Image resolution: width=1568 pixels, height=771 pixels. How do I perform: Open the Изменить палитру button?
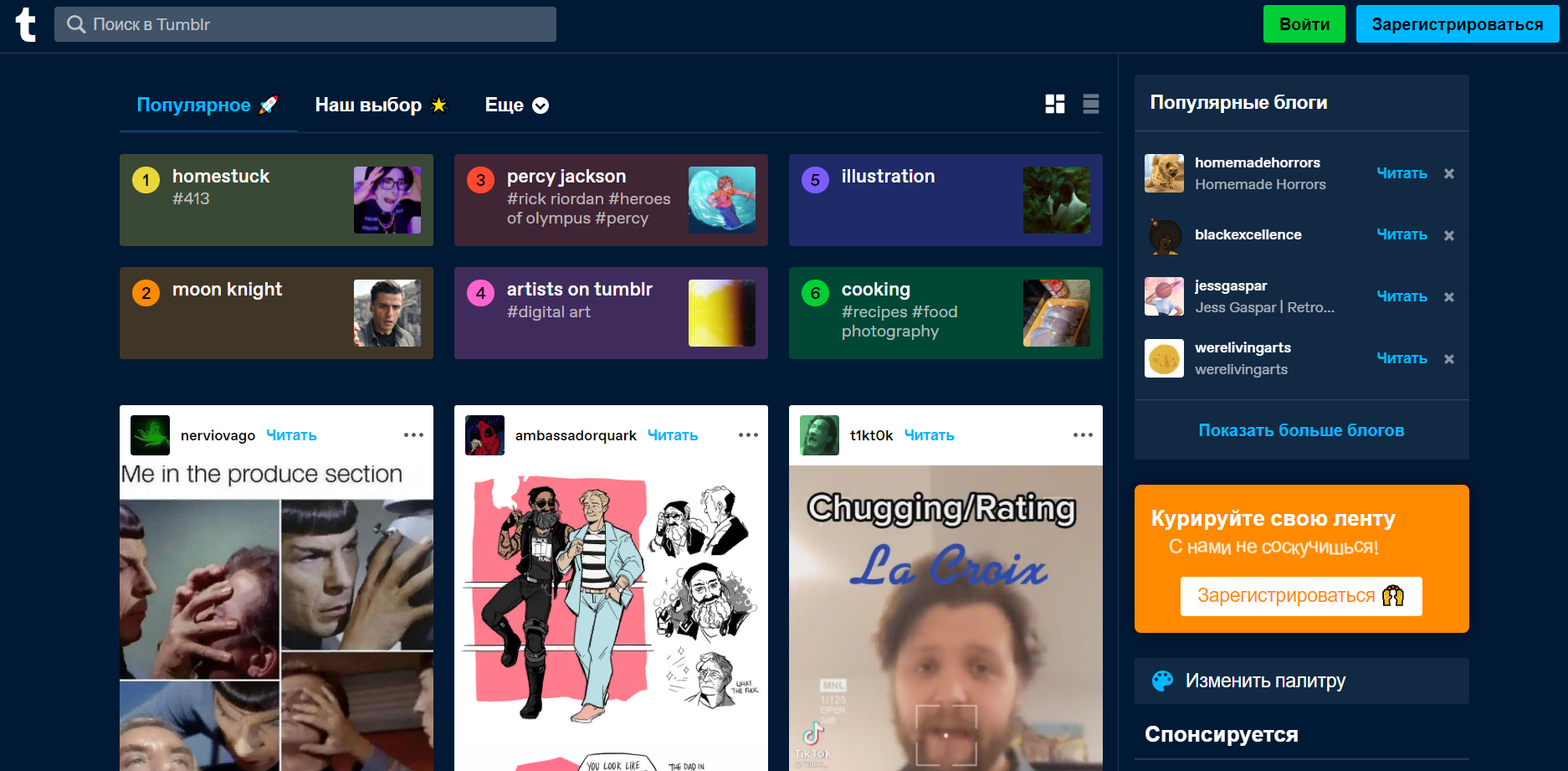[x=1301, y=681]
